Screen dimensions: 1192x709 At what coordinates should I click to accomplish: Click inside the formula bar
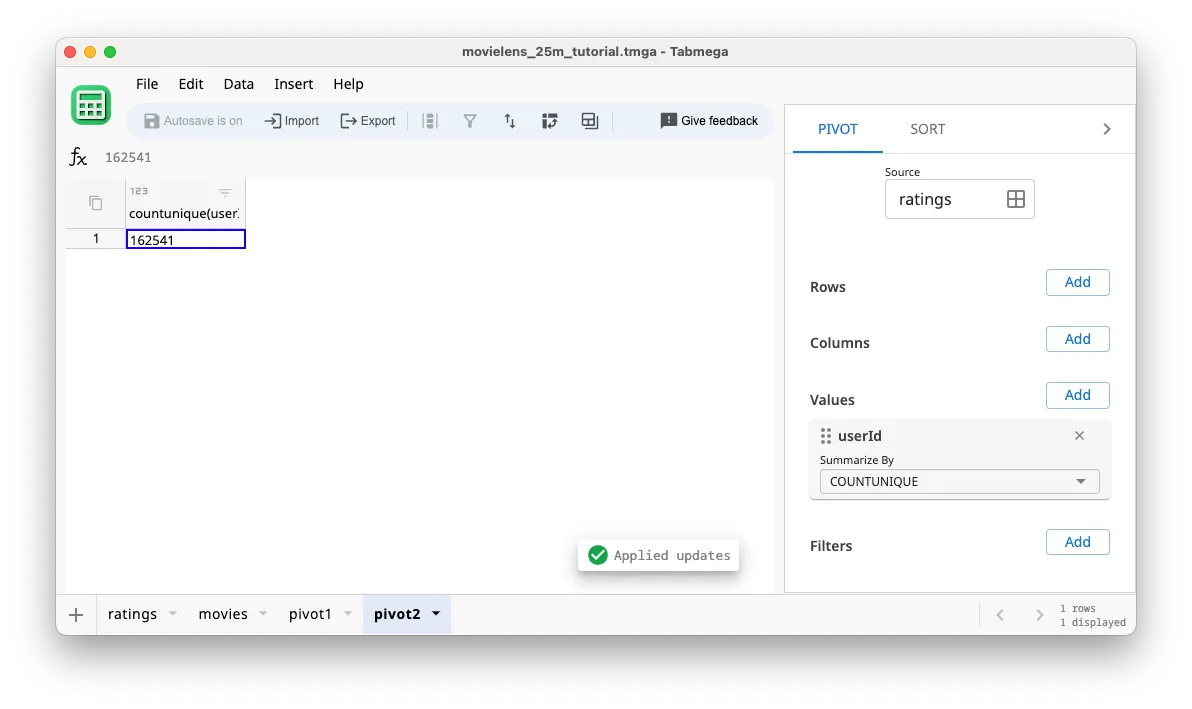[300, 157]
